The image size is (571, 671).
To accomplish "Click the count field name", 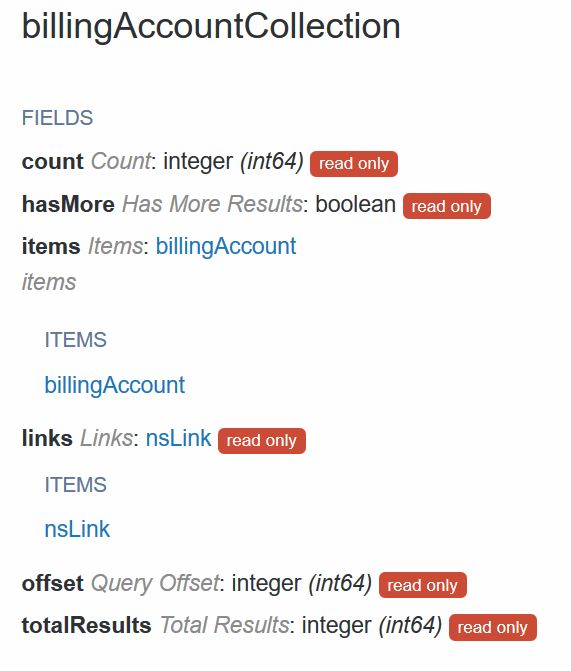I will (x=52, y=162).
